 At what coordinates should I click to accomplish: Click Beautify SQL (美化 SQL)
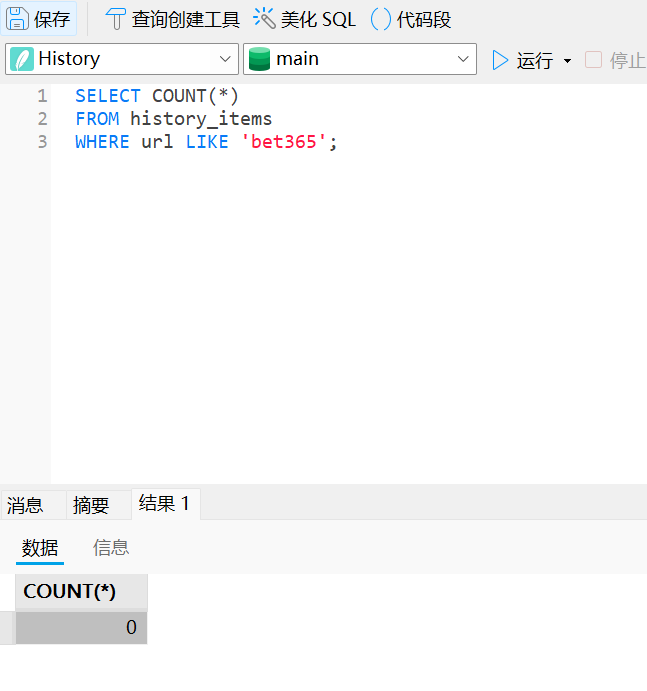[x=304, y=19]
